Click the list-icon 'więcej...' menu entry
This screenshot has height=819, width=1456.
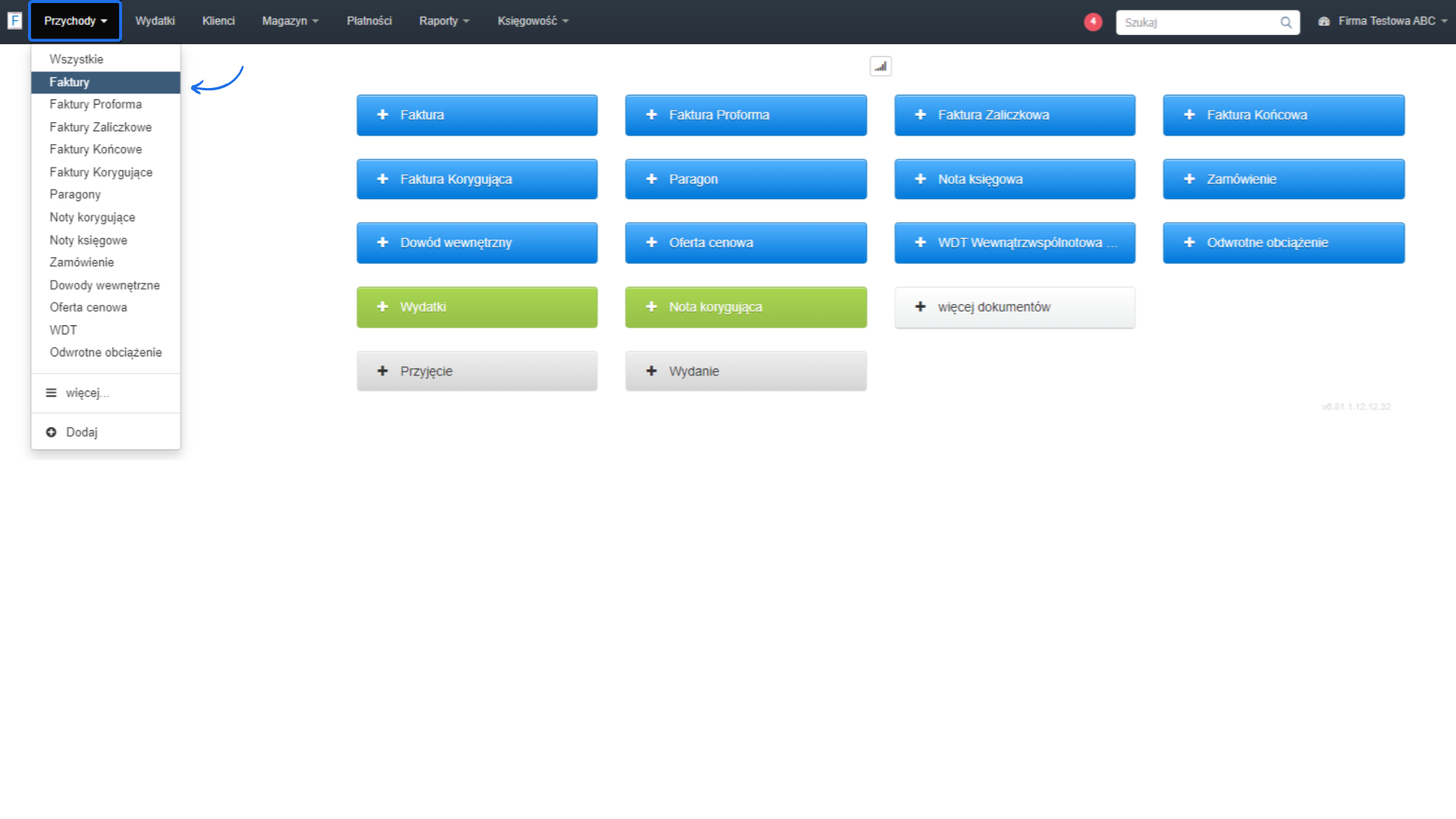click(78, 393)
